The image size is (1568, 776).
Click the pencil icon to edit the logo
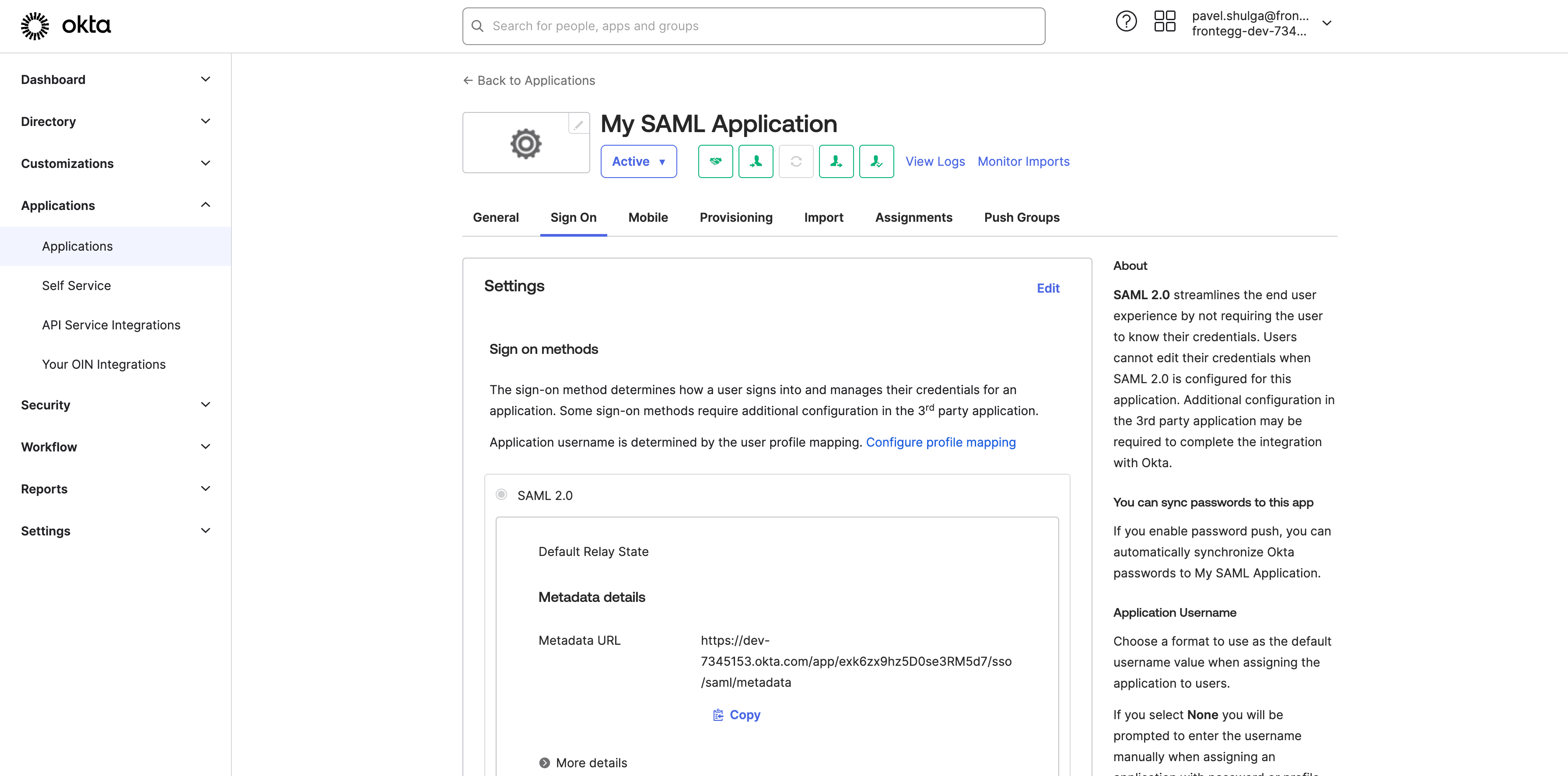(578, 123)
